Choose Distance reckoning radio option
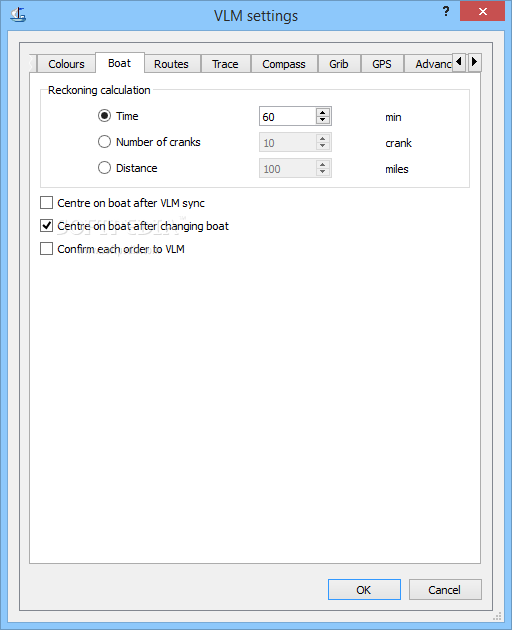This screenshot has width=512, height=630. click(x=104, y=168)
